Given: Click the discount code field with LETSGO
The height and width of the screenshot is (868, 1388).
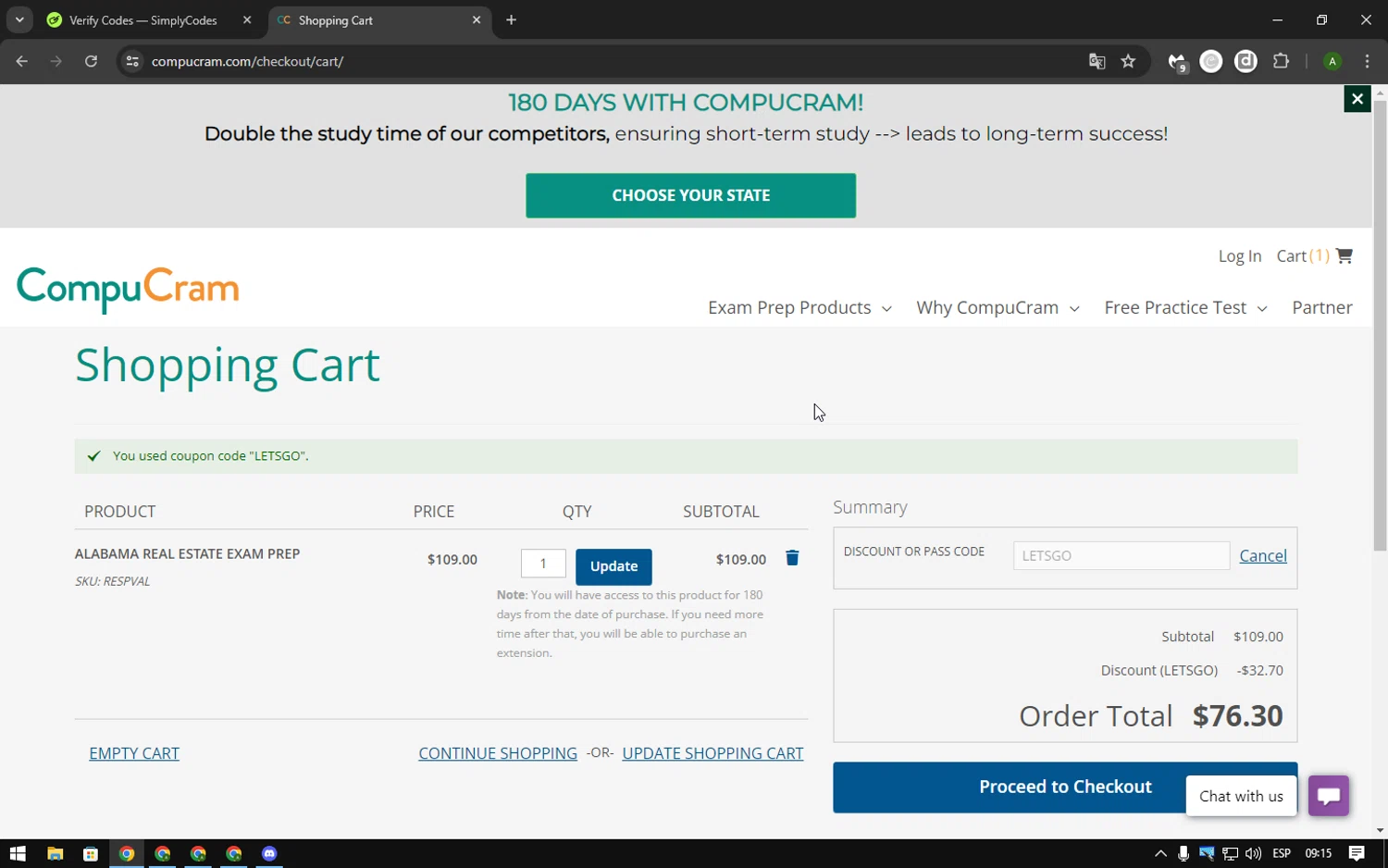Looking at the screenshot, I should coord(1122,555).
